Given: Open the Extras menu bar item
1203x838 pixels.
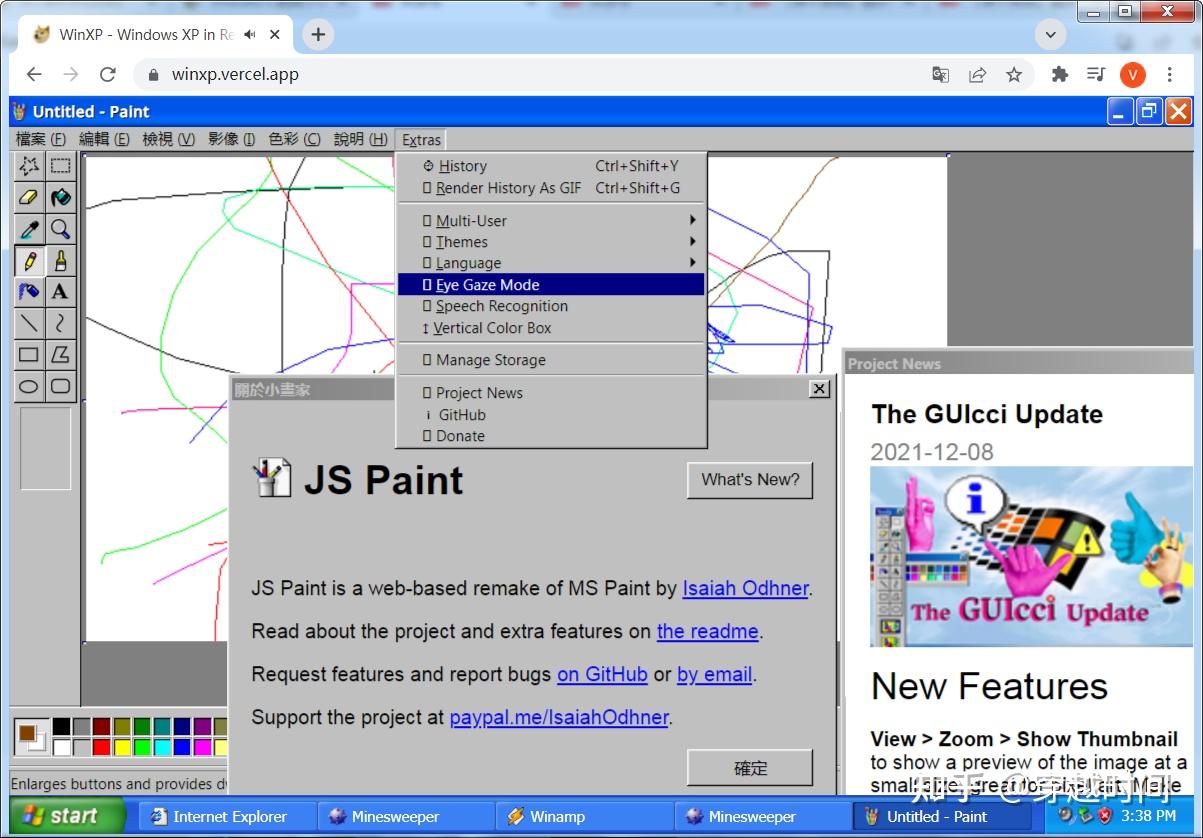Looking at the screenshot, I should [421, 140].
